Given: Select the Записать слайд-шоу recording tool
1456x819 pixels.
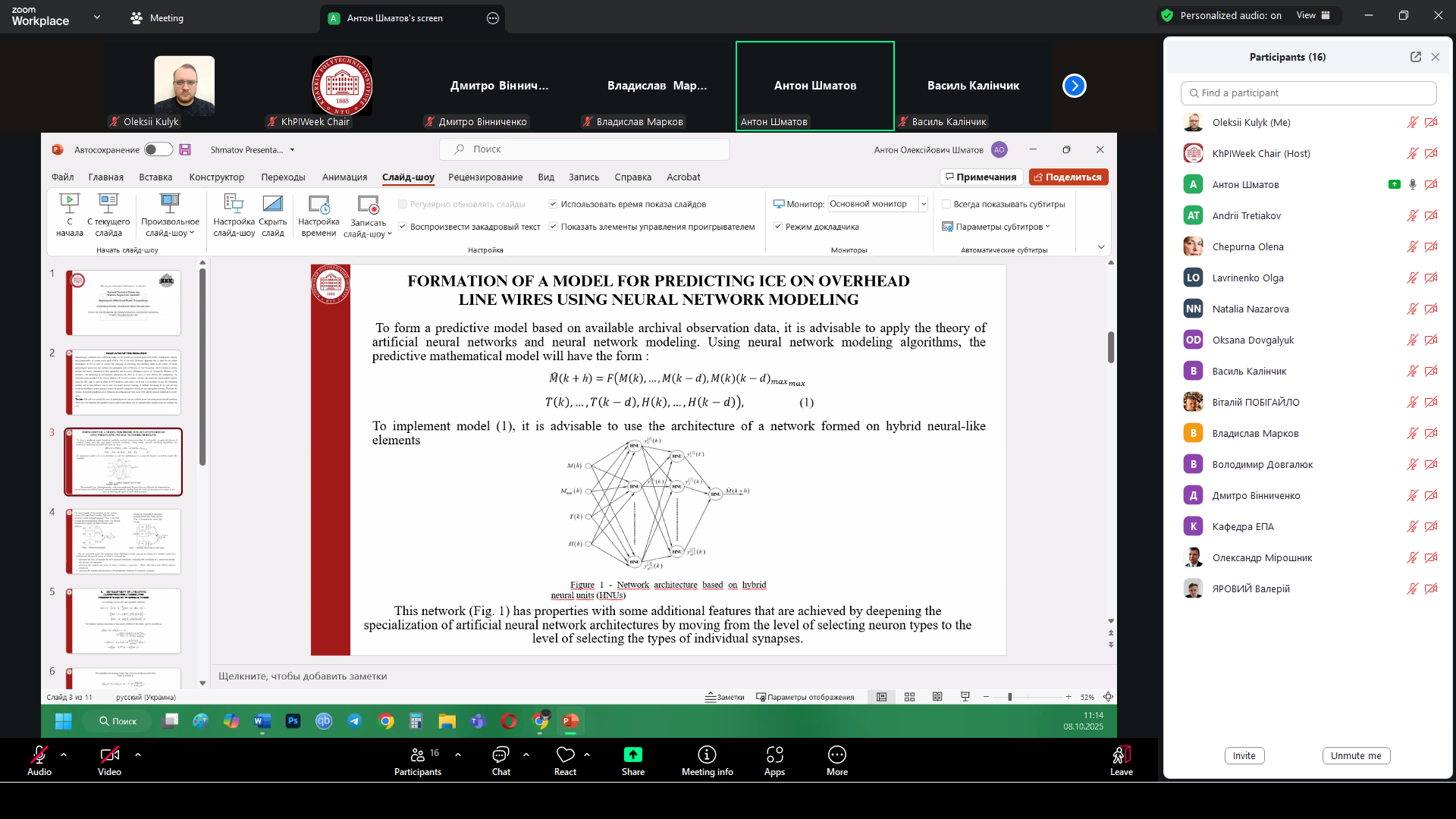Looking at the screenshot, I should click(x=367, y=215).
